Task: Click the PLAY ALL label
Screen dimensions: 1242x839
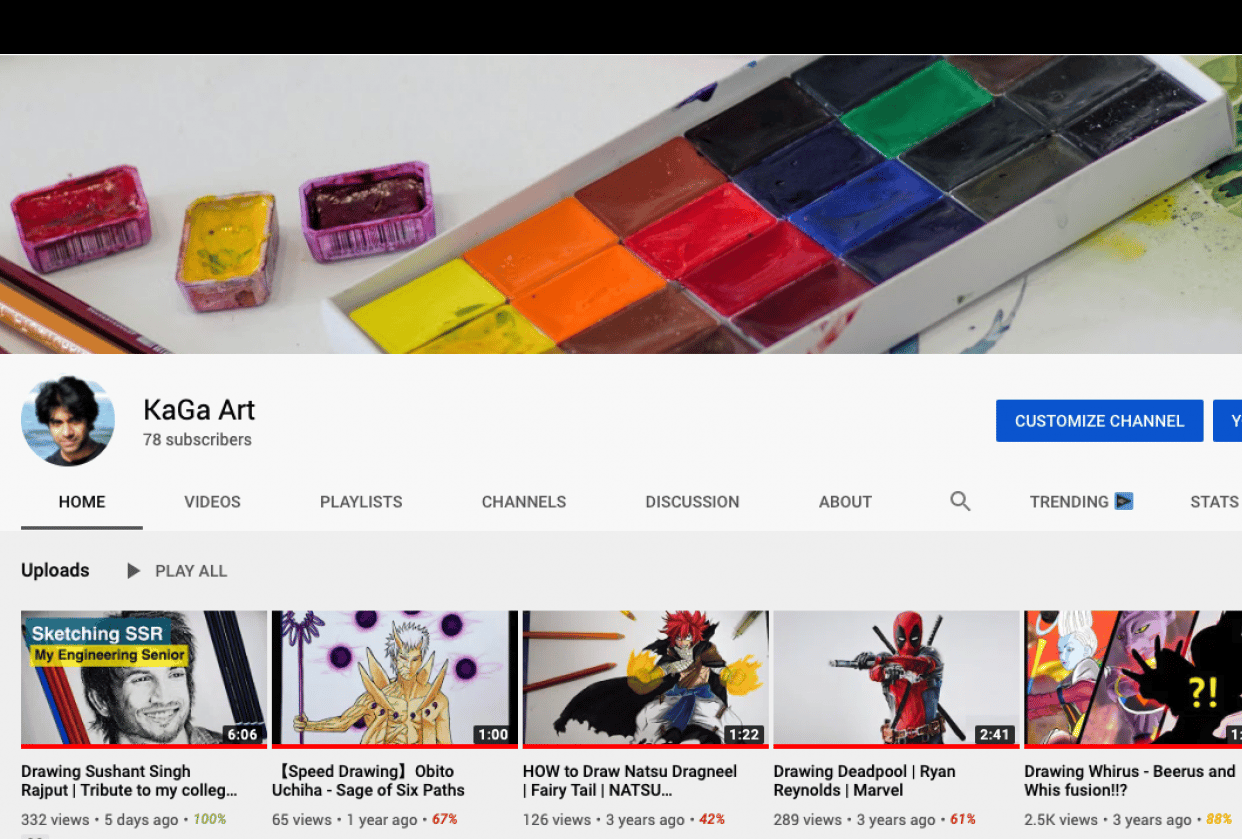Action: [x=191, y=570]
